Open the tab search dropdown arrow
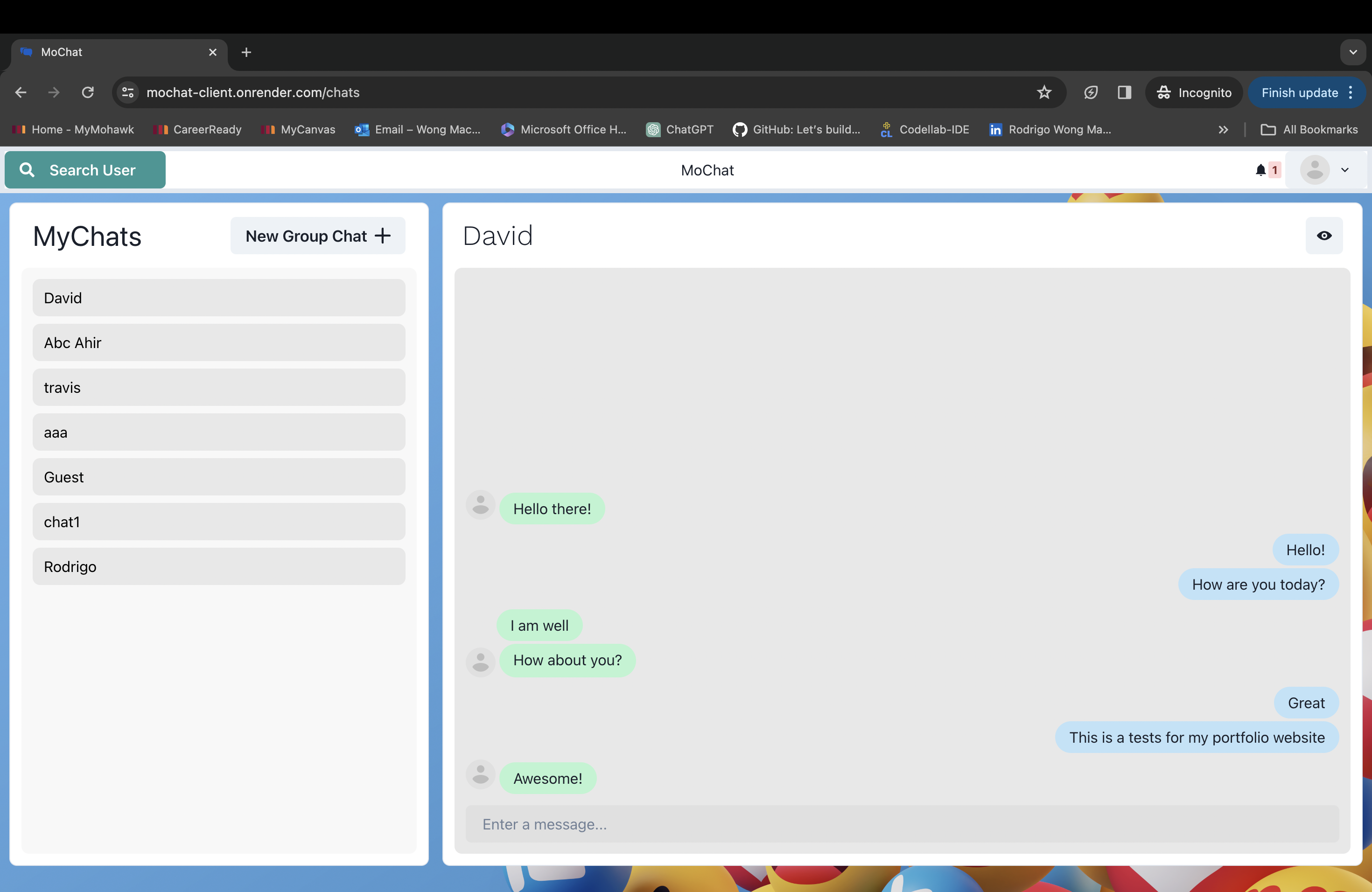This screenshot has width=1372, height=892. point(1352,52)
